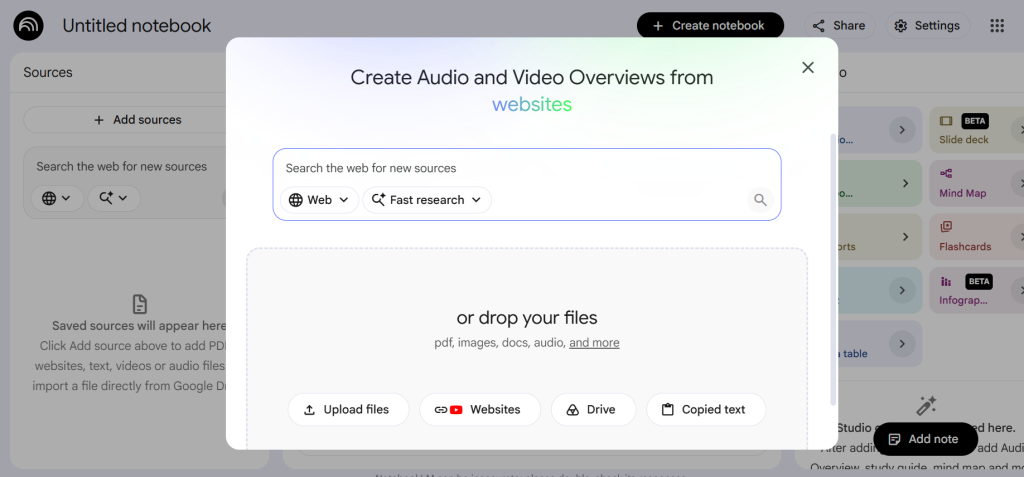Image resolution: width=1024 pixels, height=477 pixels.
Task: Select the Slide deck studio card
Action: point(976,130)
